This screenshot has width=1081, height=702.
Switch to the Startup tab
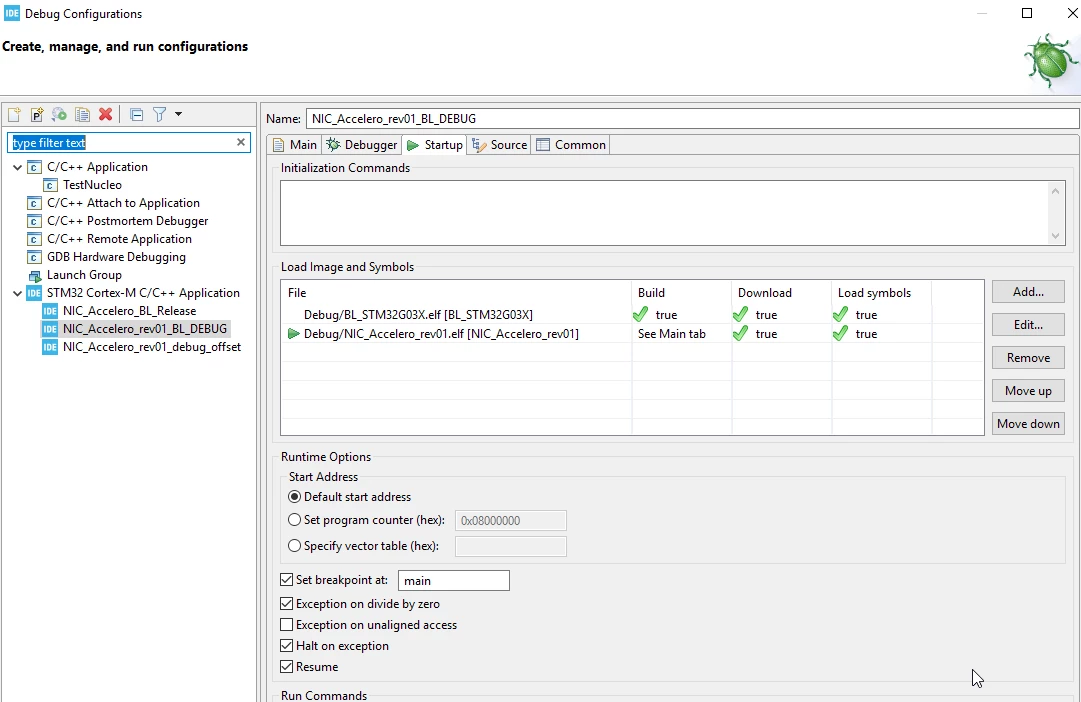[x=435, y=145]
